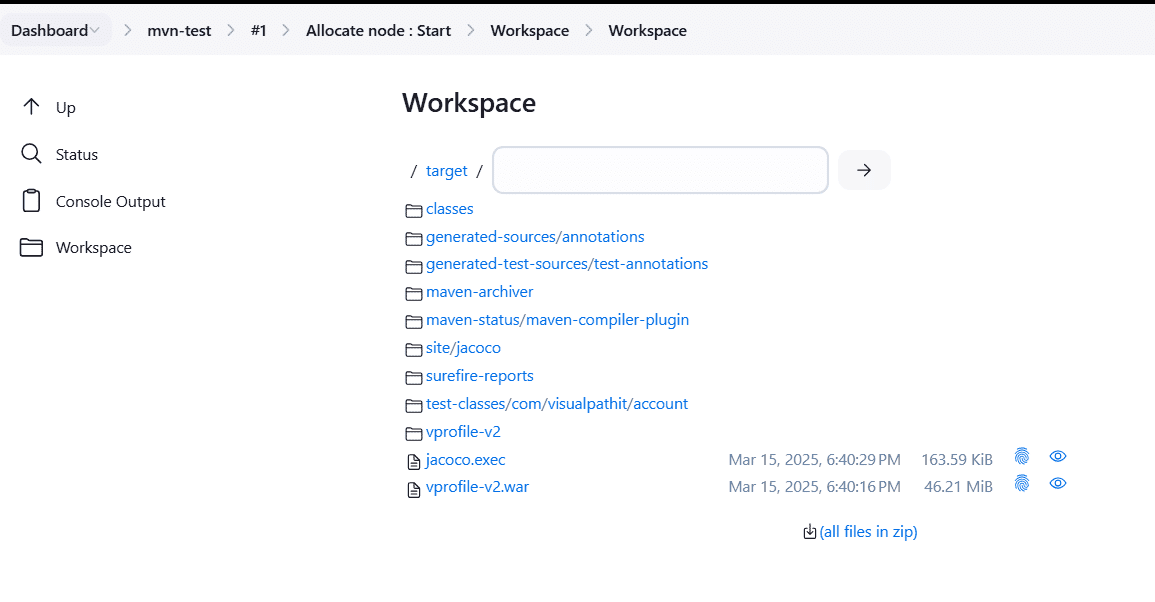Click the zip download icon
The width and height of the screenshot is (1155, 602).
(809, 531)
